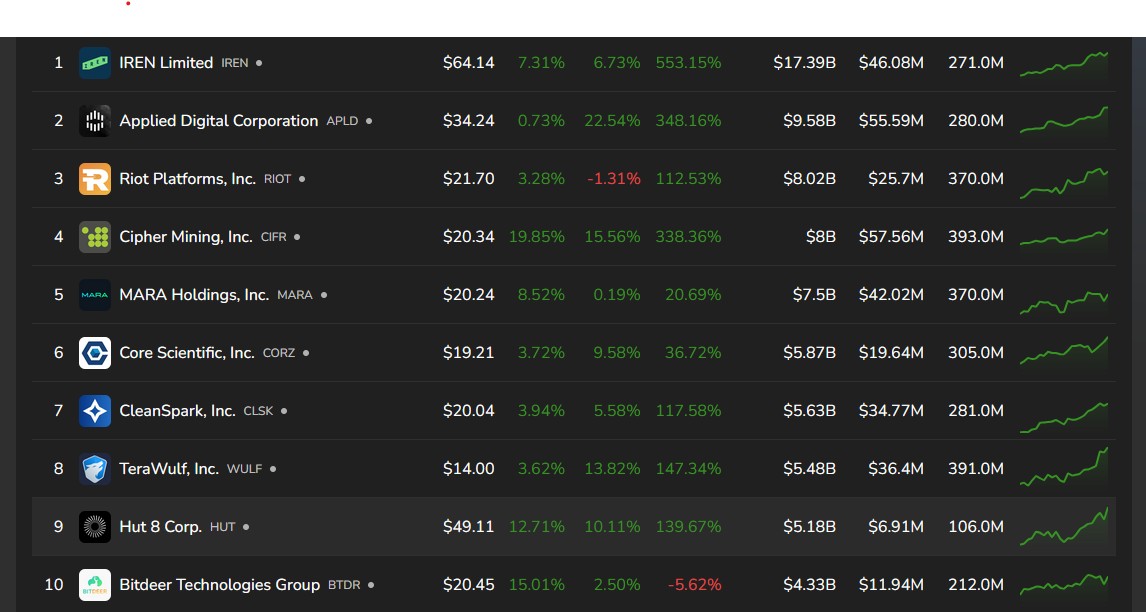This screenshot has height=612, width=1146.
Task: Select the Hut 8 Corp. name
Action: coord(160,526)
